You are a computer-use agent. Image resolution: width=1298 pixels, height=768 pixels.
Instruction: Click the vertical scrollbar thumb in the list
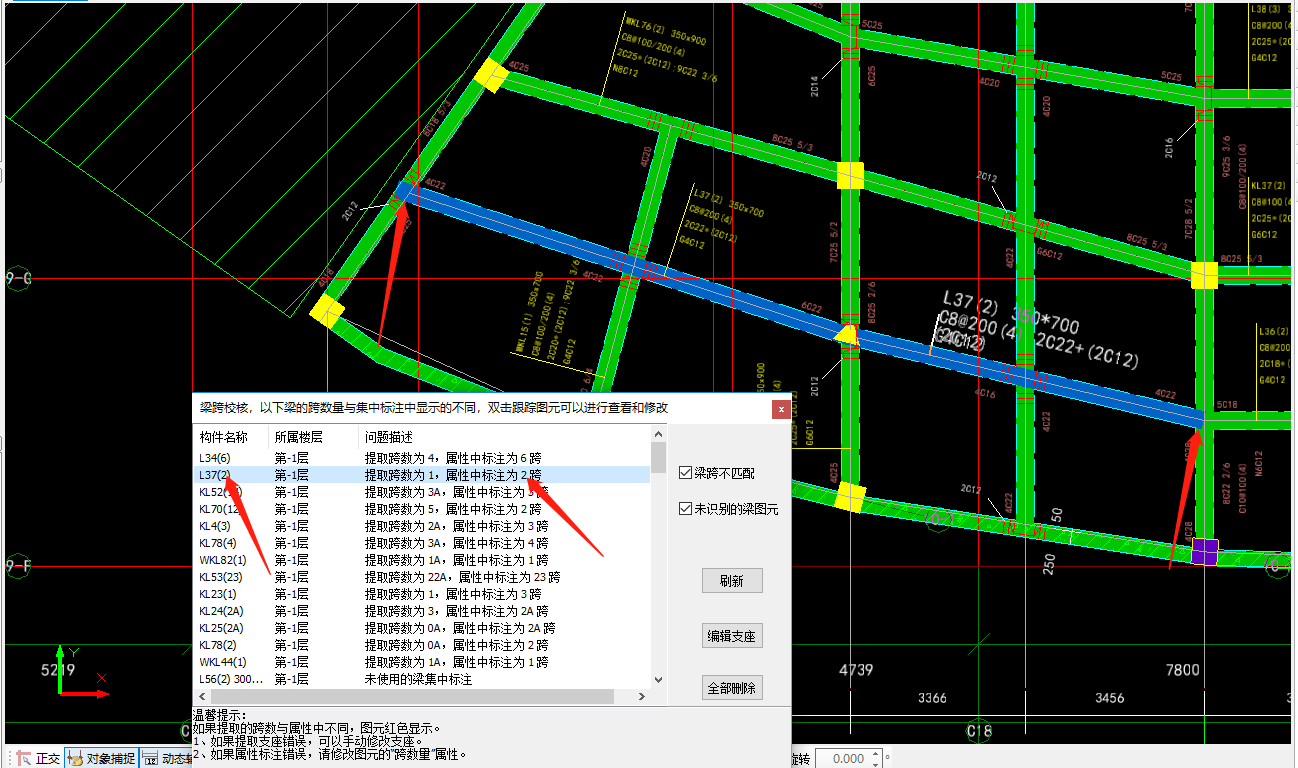[x=658, y=457]
